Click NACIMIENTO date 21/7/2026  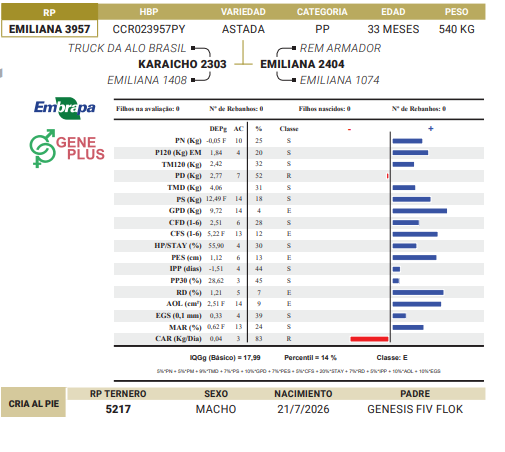click(303, 409)
